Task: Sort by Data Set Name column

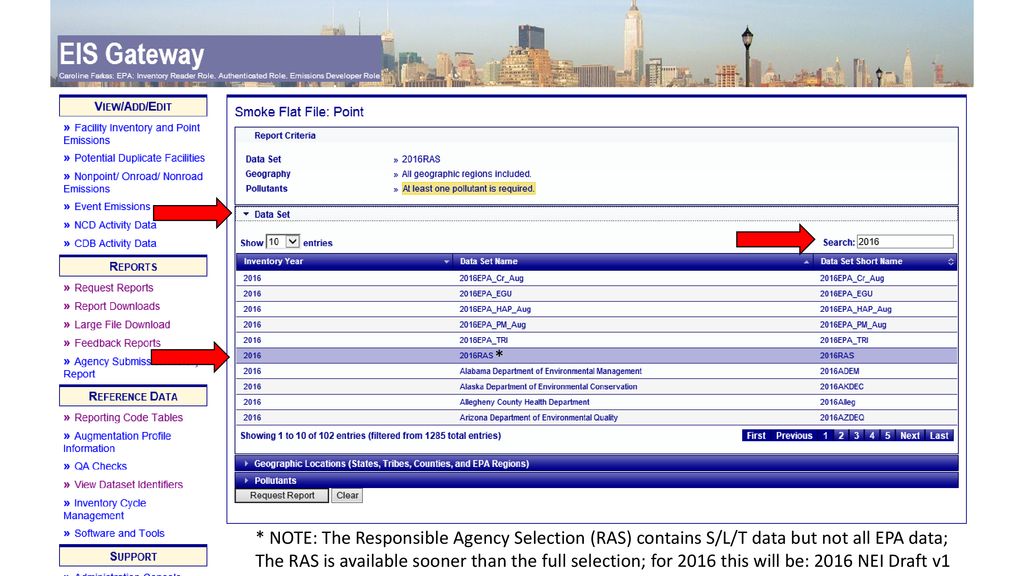Action: tap(633, 261)
